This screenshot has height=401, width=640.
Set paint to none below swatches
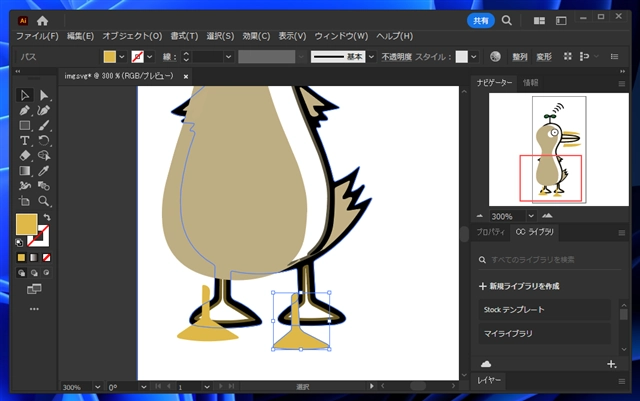[x=47, y=257]
